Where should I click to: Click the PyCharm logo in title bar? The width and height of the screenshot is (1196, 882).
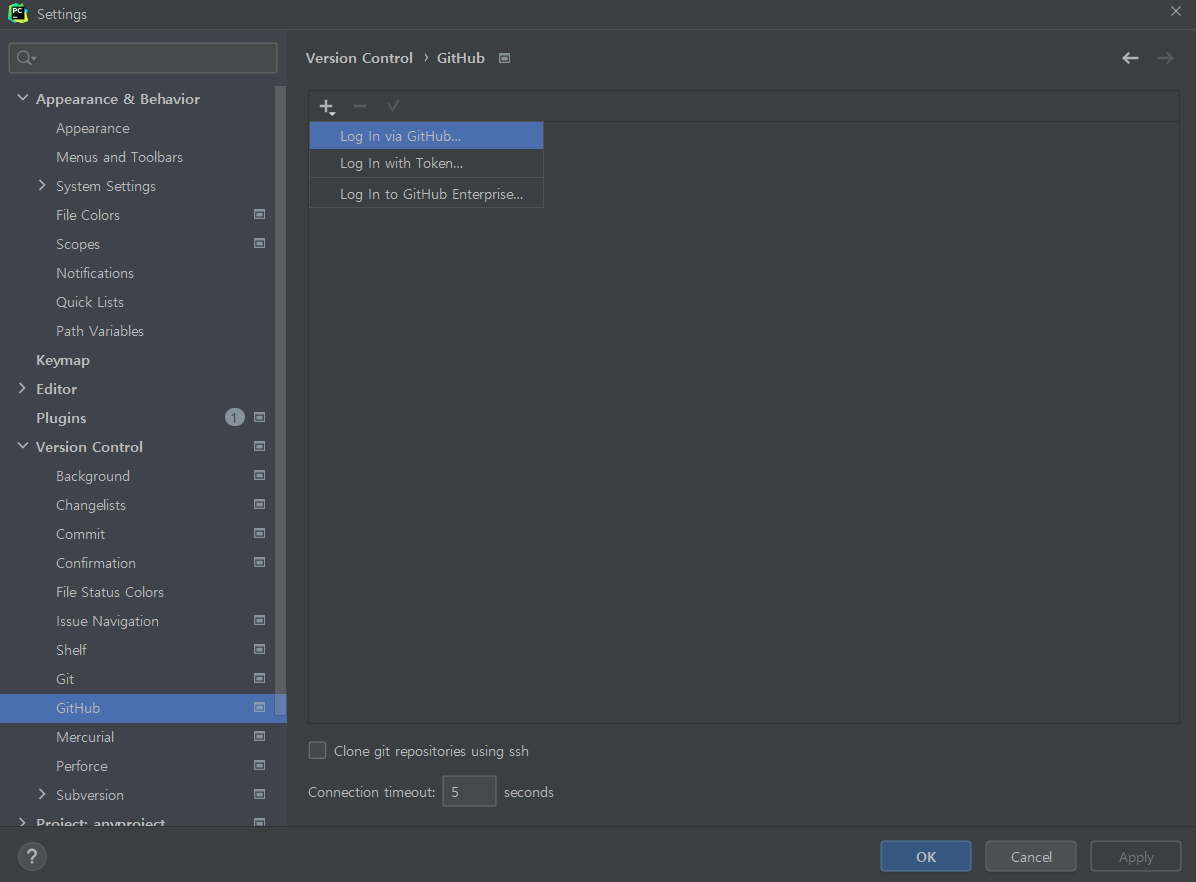pos(18,13)
